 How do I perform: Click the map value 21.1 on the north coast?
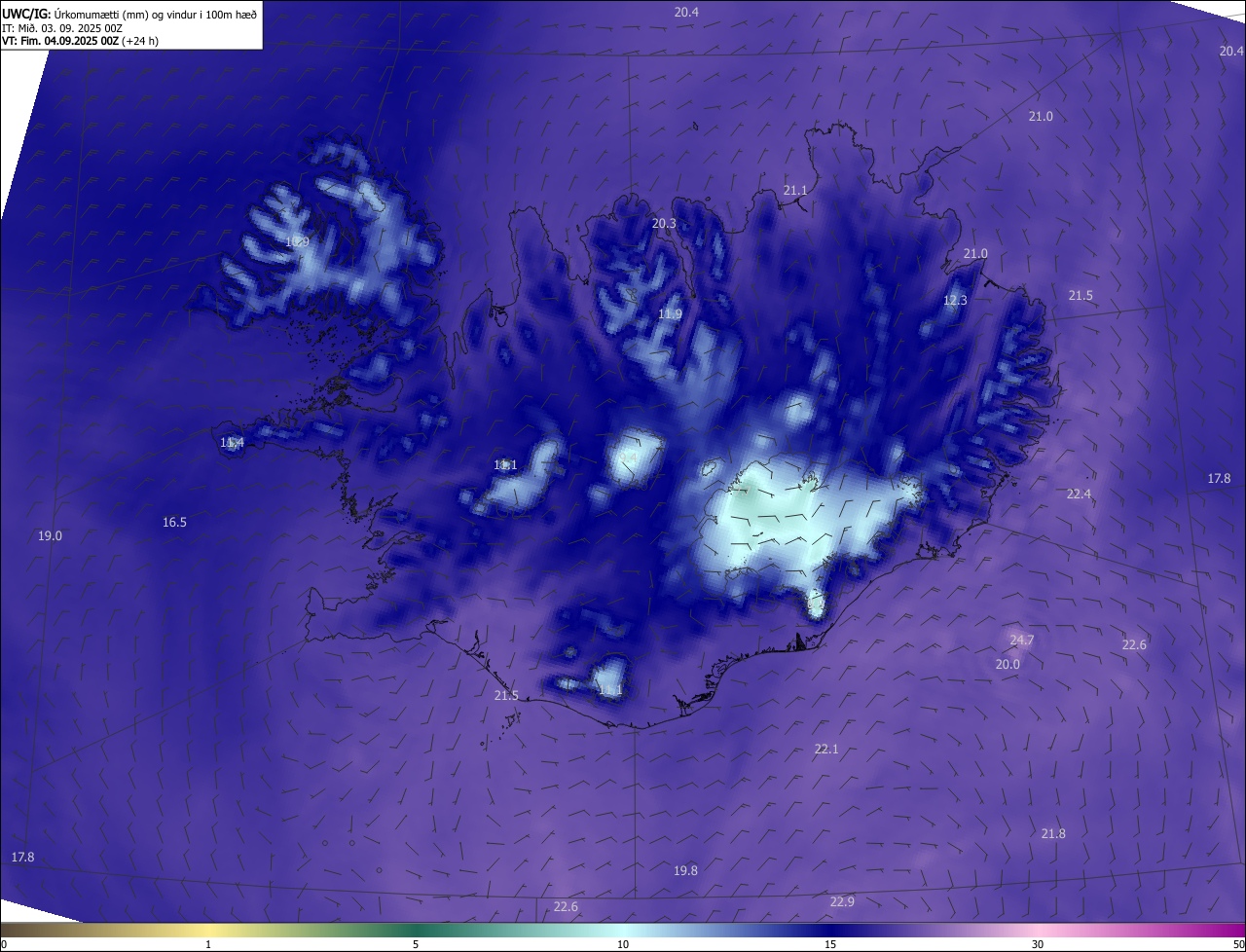pos(795,191)
